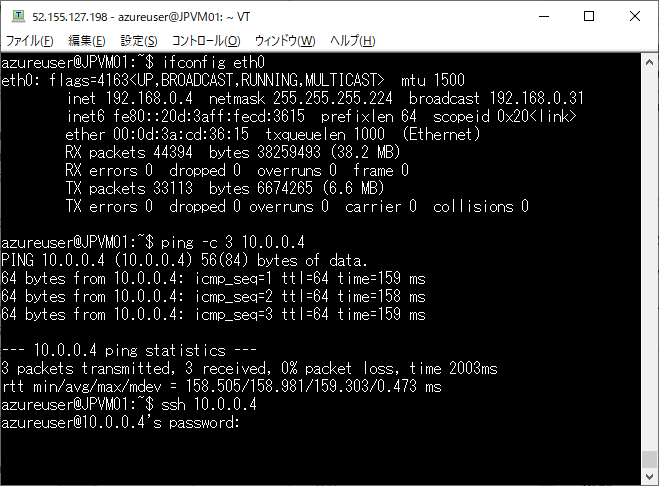The width and height of the screenshot is (659, 486).
Task: Open the 編集(E) menu
Action: point(87,41)
